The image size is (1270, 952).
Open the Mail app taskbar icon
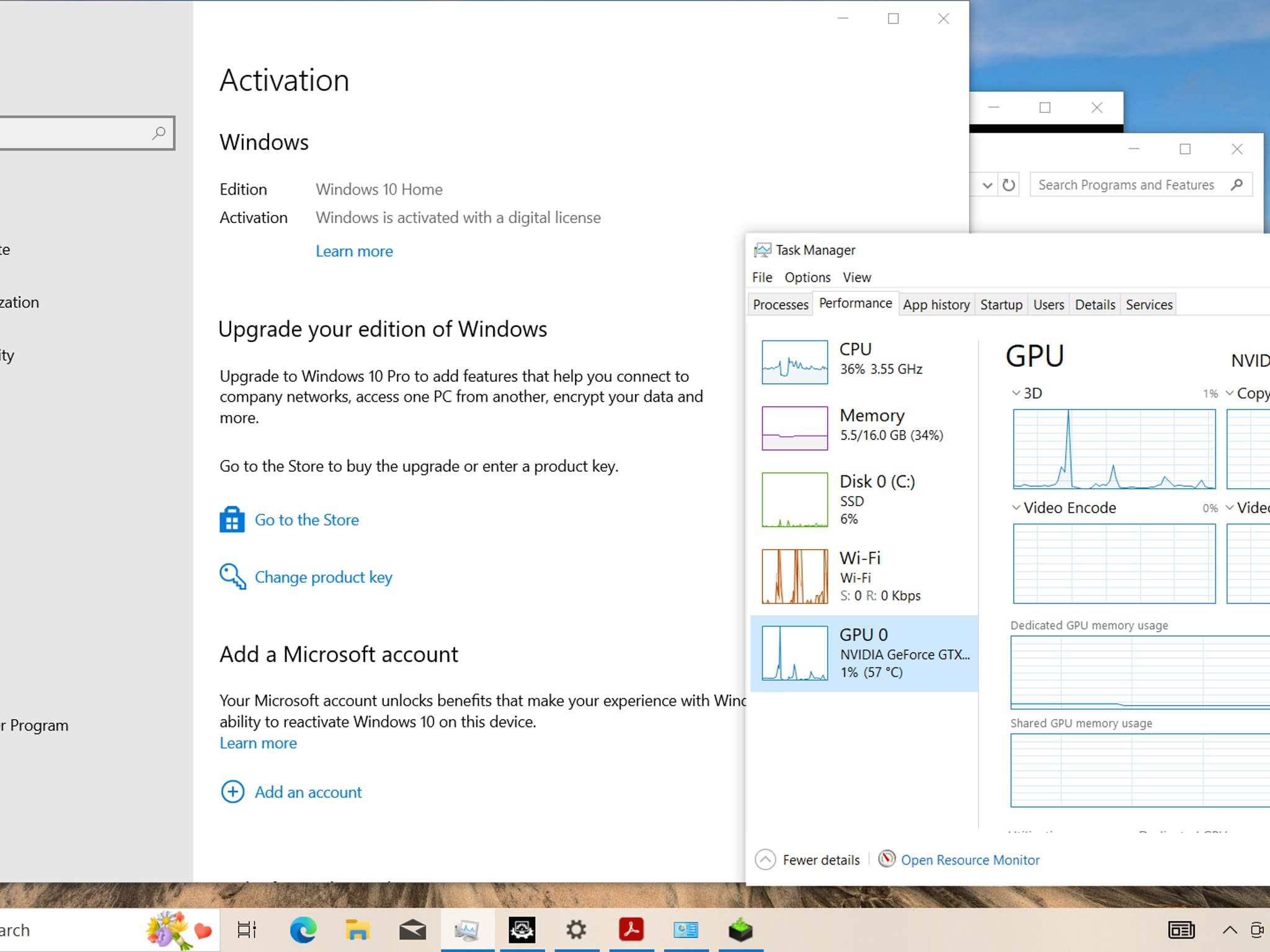(x=412, y=930)
